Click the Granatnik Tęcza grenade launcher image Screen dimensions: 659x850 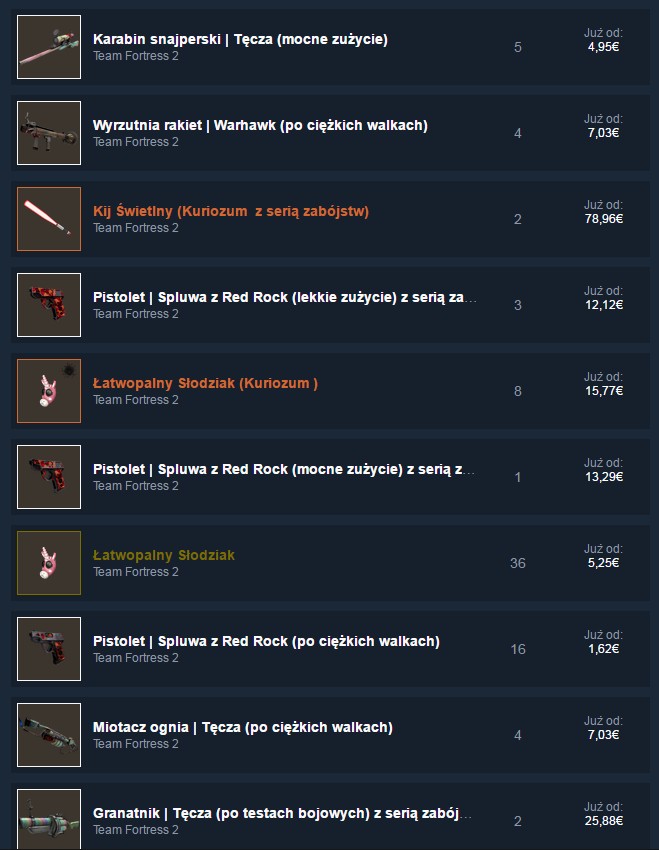tap(49, 820)
